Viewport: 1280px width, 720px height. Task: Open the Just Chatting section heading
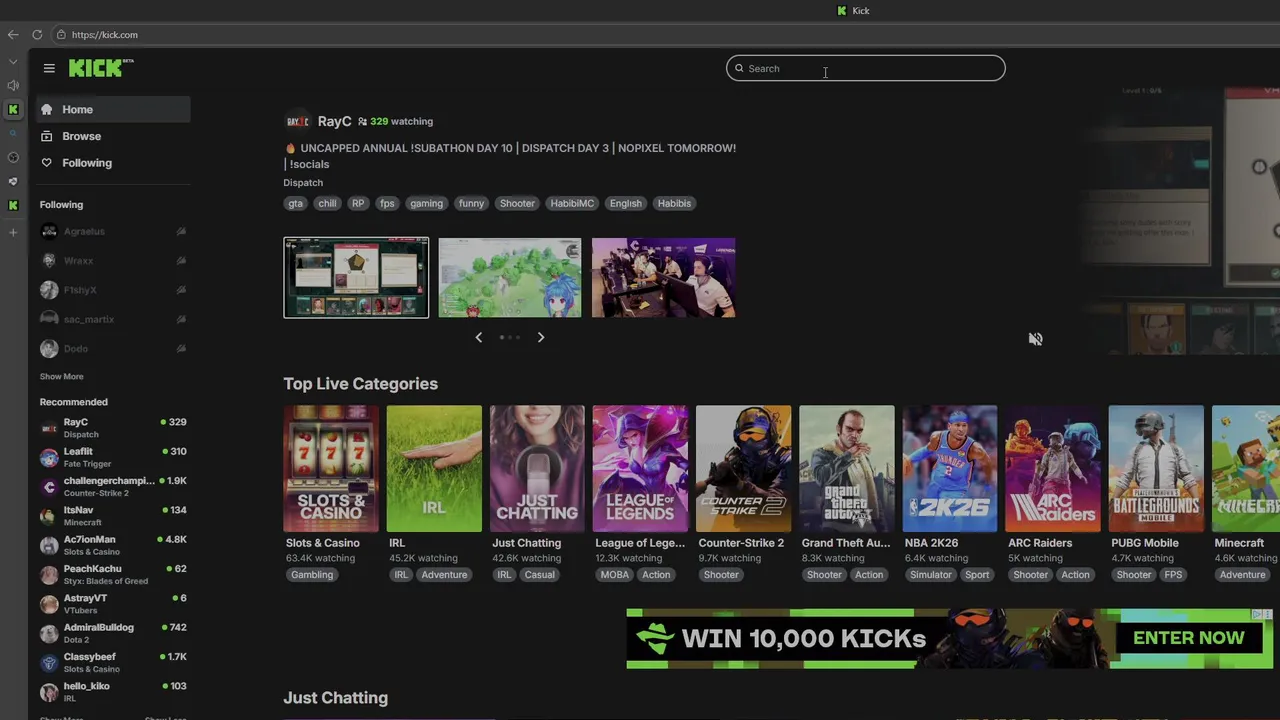point(336,698)
